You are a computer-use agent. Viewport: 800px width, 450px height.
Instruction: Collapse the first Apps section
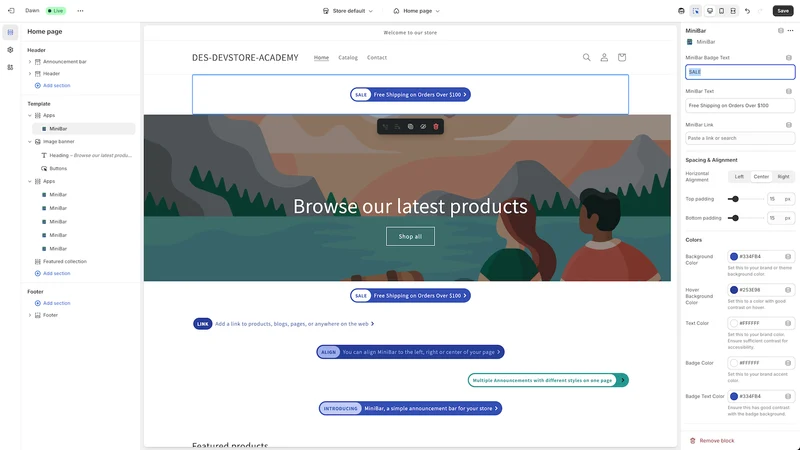click(30, 115)
